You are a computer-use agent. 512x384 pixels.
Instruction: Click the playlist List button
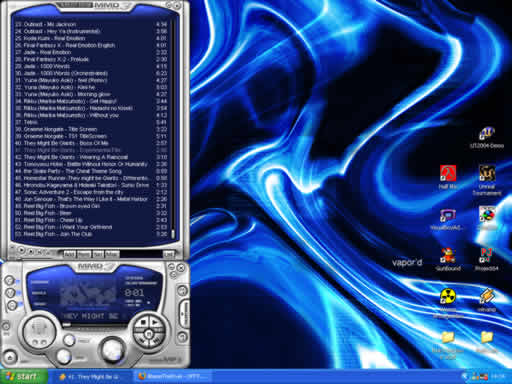(x=169, y=254)
